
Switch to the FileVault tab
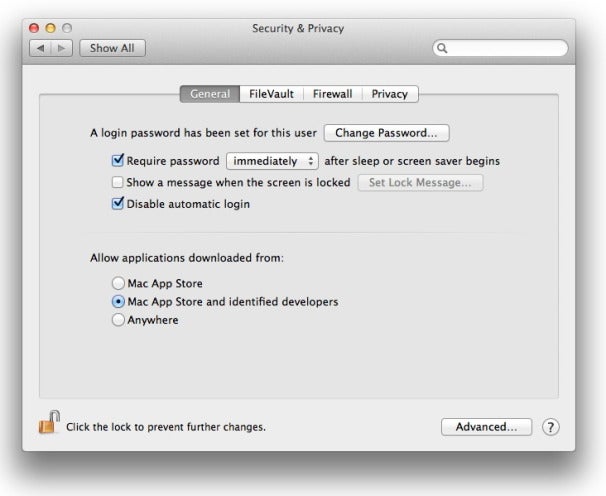coord(271,94)
